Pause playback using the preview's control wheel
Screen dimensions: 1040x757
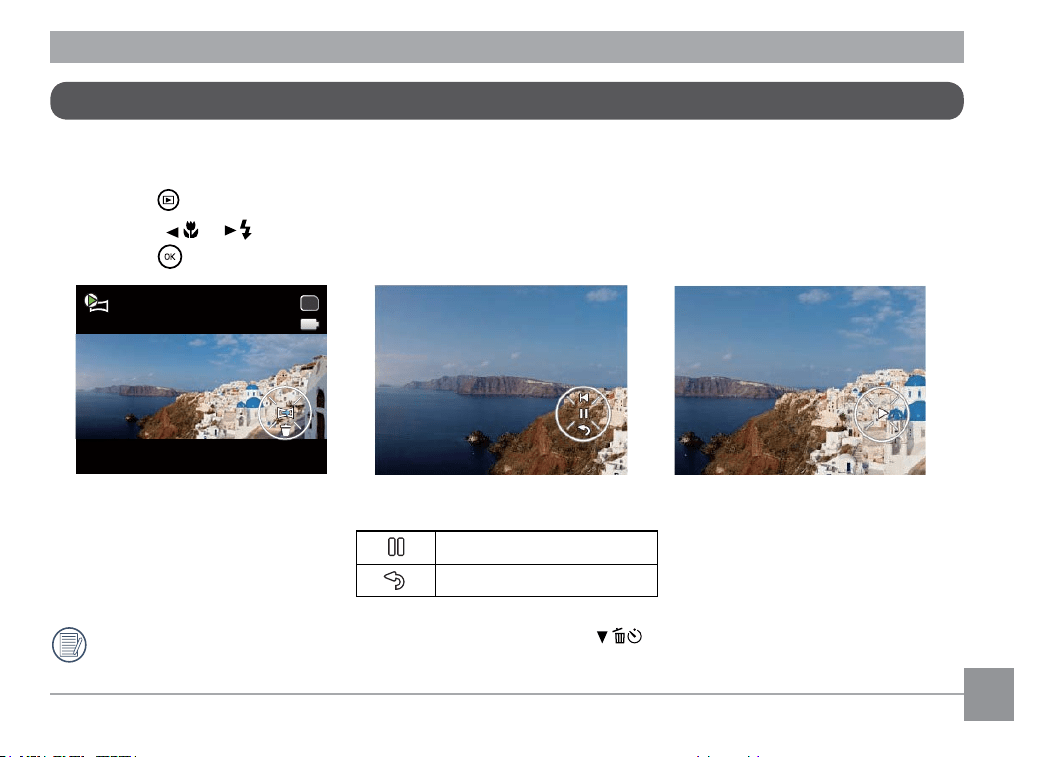584,413
